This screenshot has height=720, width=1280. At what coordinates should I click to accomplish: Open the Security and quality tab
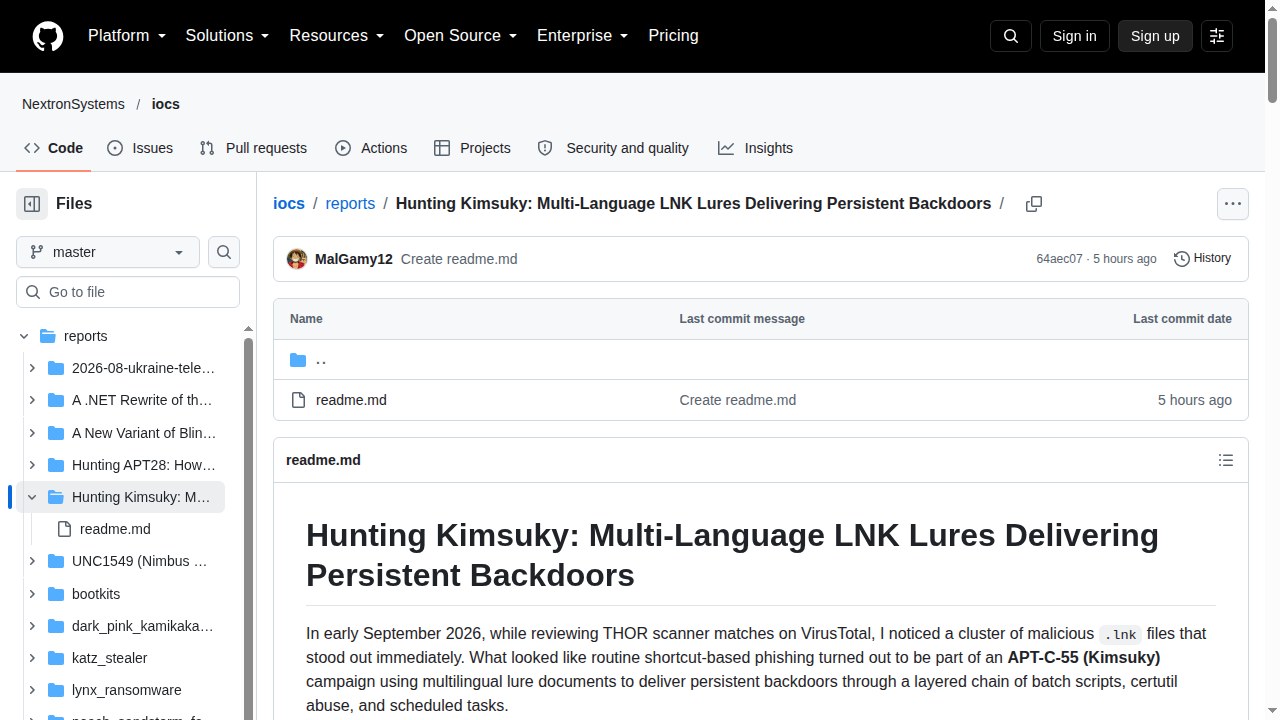[x=613, y=148]
